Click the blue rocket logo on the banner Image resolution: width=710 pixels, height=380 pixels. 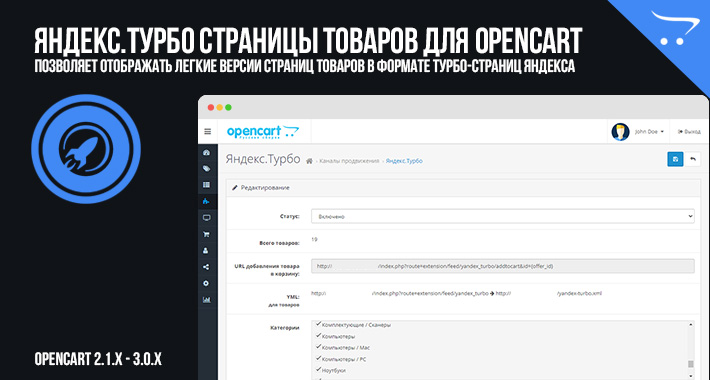pos(86,149)
